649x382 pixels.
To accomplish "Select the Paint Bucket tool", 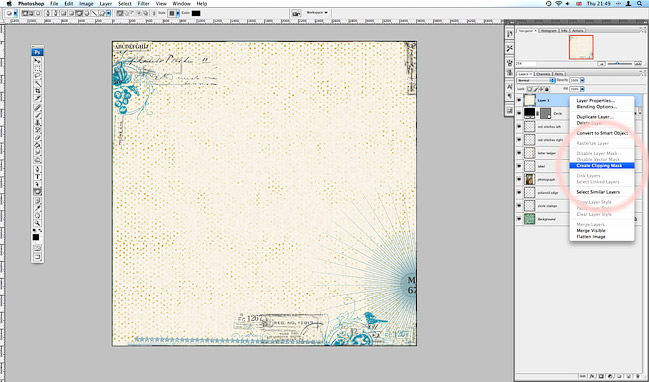I will click(37, 144).
